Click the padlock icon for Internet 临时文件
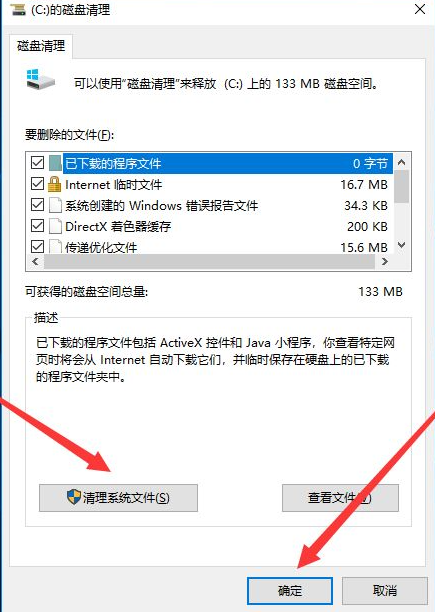This screenshot has width=435, height=612. tap(54, 184)
